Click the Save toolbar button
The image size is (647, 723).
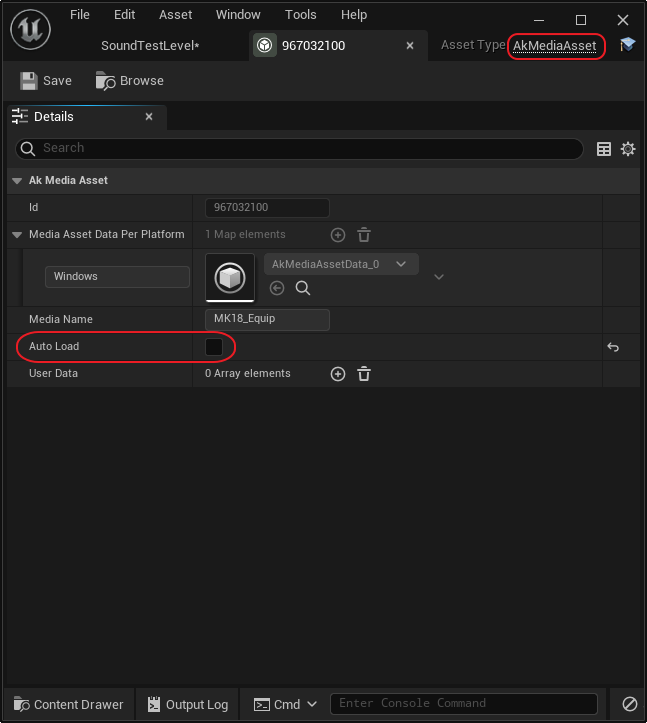tap(46, 81)
